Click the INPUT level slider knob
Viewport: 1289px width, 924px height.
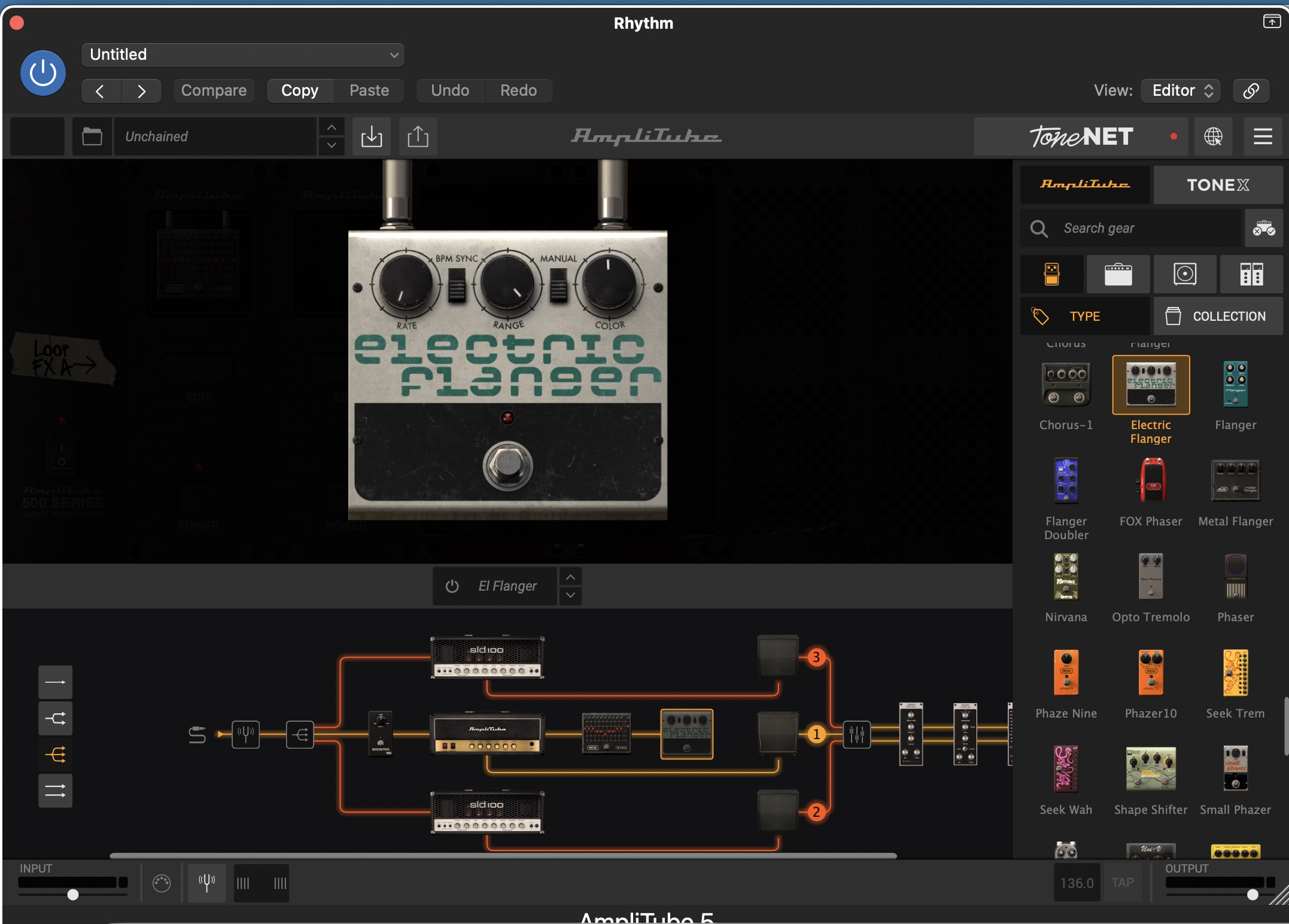coord(73,895)
